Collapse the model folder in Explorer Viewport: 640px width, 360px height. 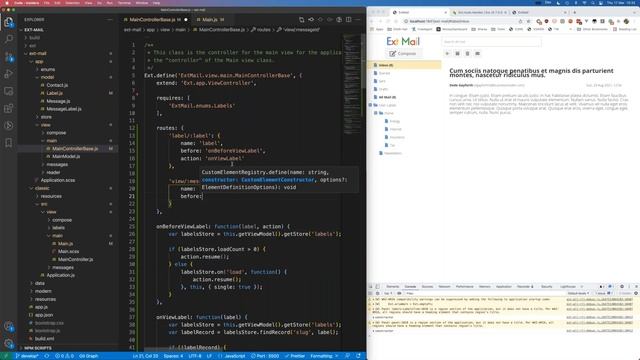click(x=47, y=77)
